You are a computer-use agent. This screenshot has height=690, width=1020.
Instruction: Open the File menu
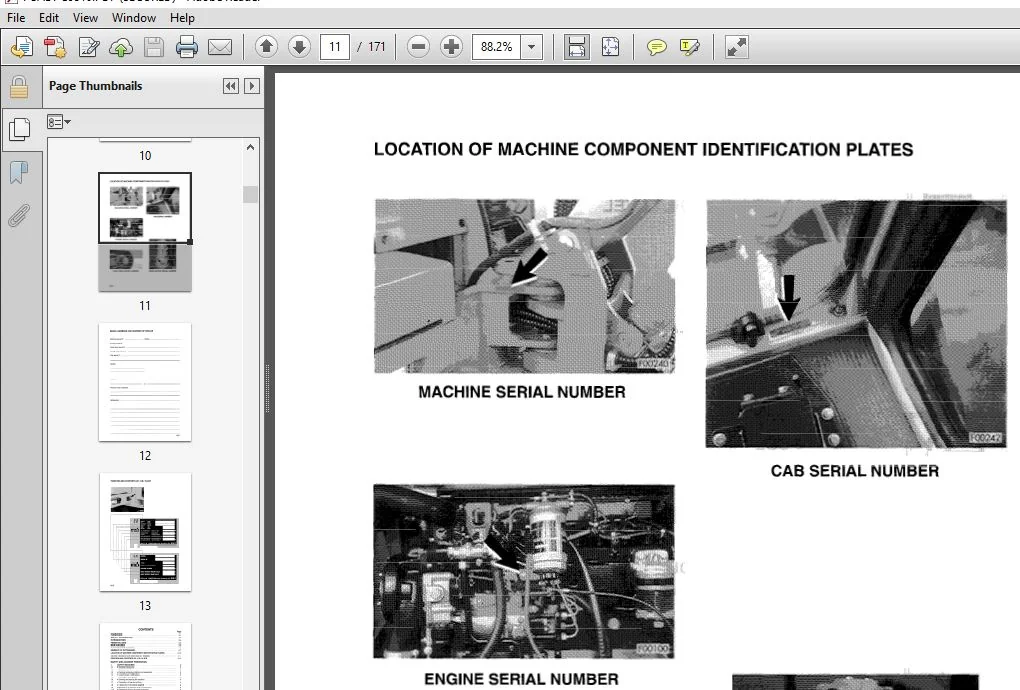(x=16, y=18)
